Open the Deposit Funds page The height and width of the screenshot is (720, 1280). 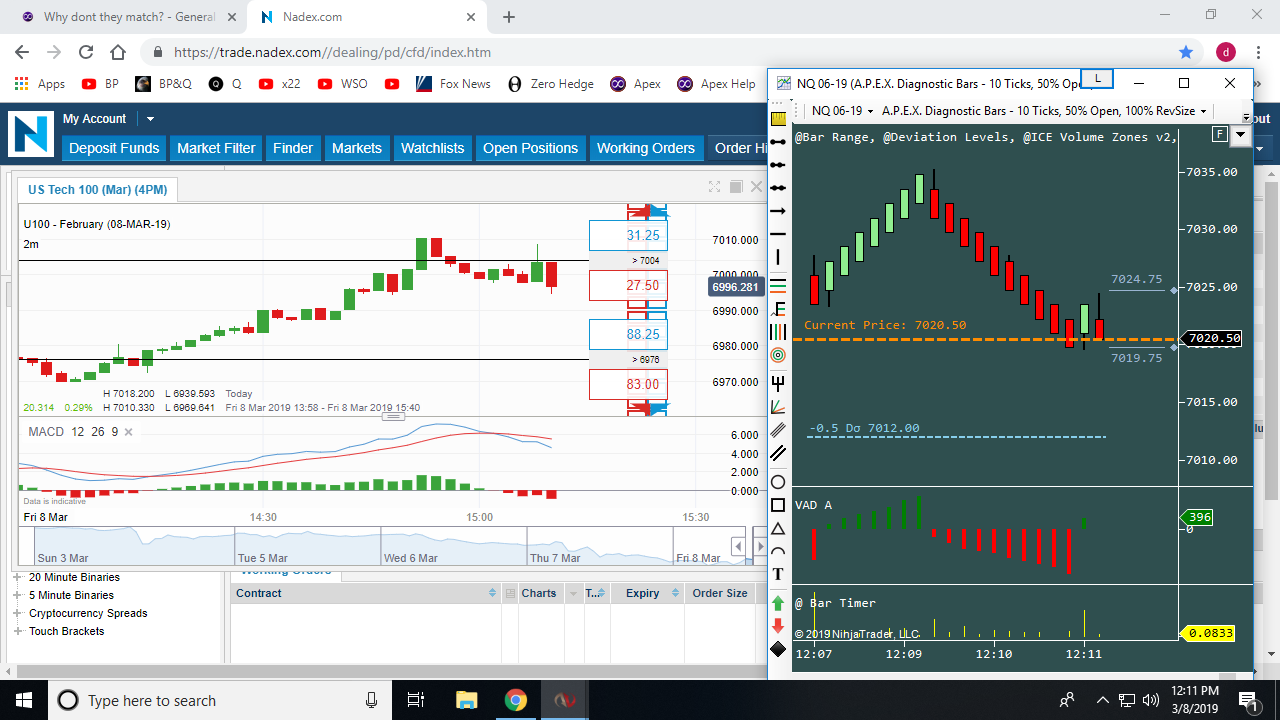[x=114, y=148]
